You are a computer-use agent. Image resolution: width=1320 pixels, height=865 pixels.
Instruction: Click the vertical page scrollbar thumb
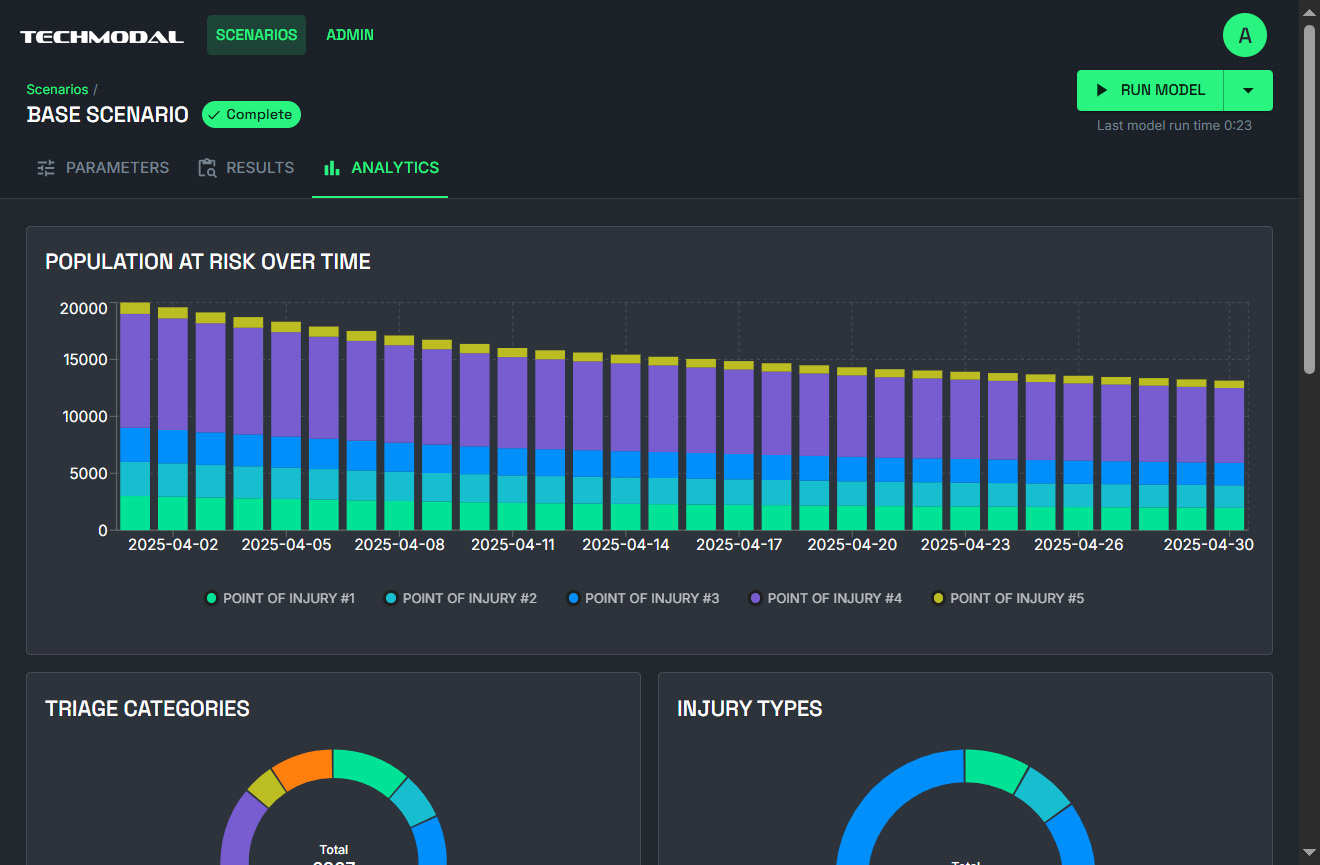[1309, 200]
